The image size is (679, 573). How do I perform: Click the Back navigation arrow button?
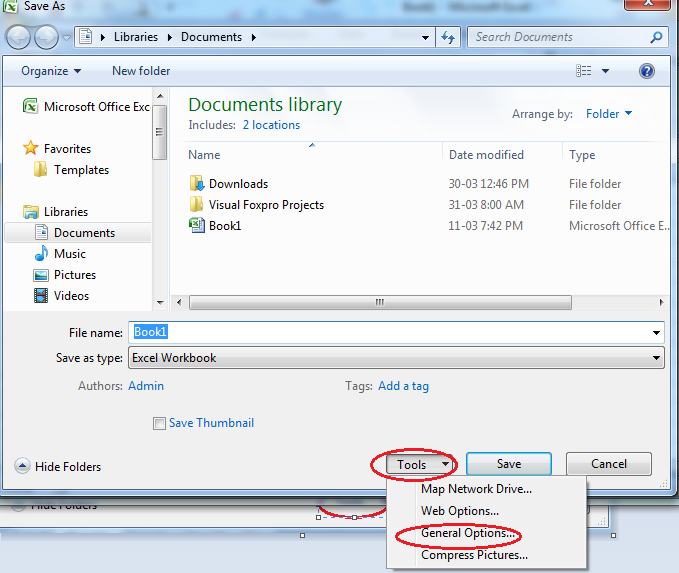point(19,37)
